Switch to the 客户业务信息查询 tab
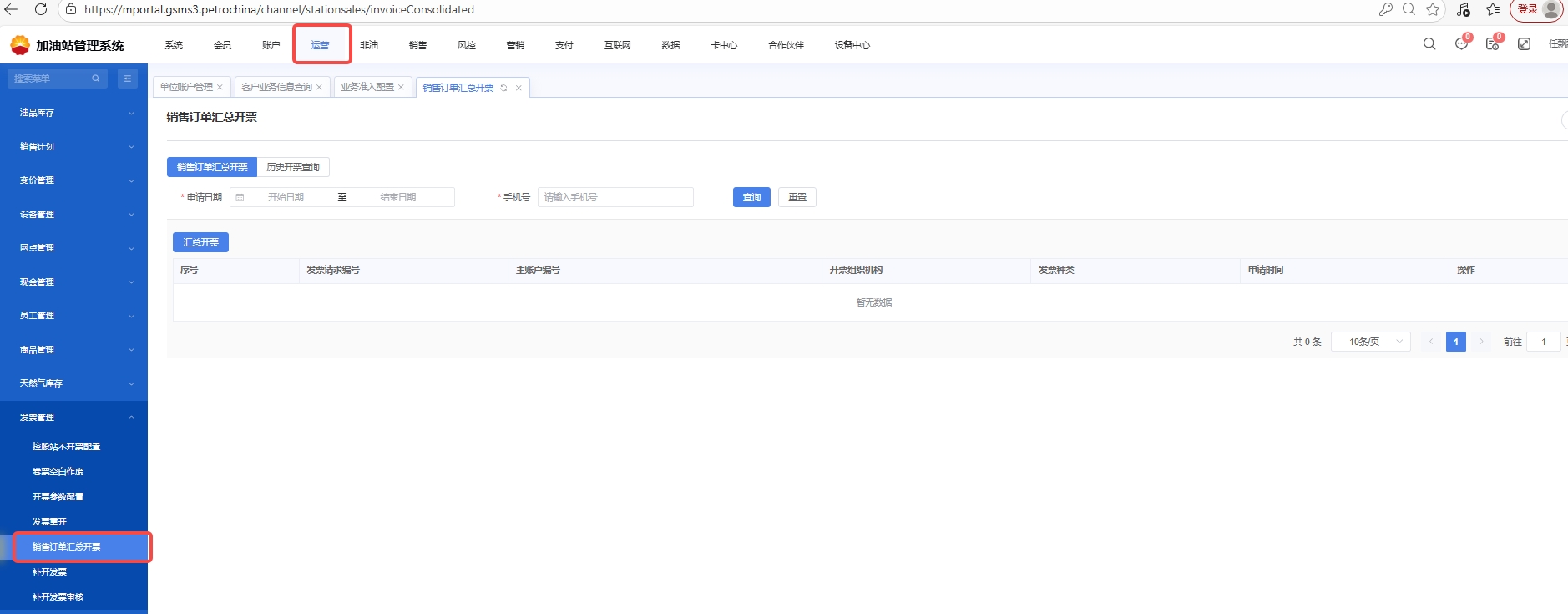Image resolution: width=1568 pixels, height=614 pixels. click(276, 88)
